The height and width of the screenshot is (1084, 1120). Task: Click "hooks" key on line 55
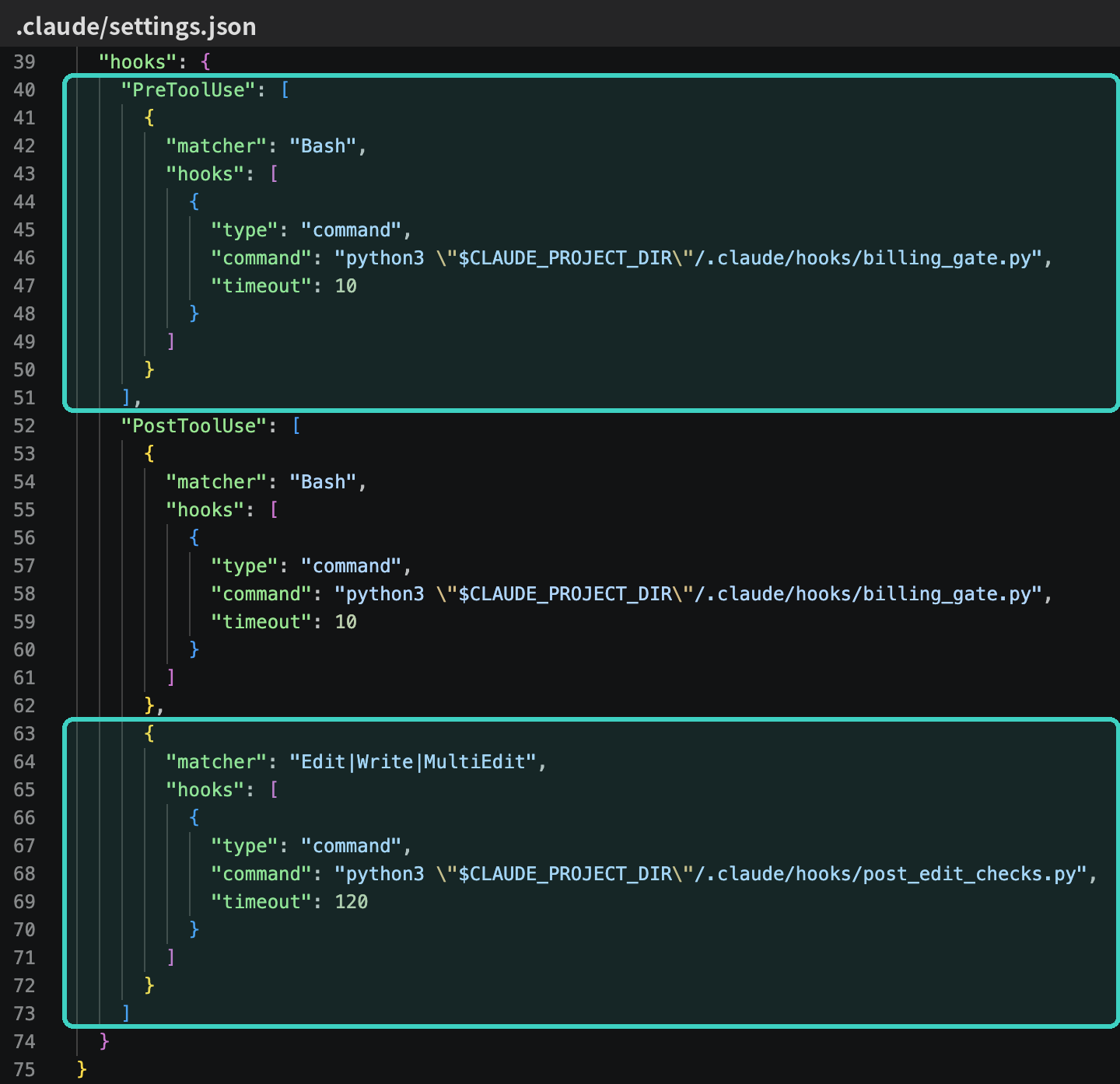pos(205,510)
